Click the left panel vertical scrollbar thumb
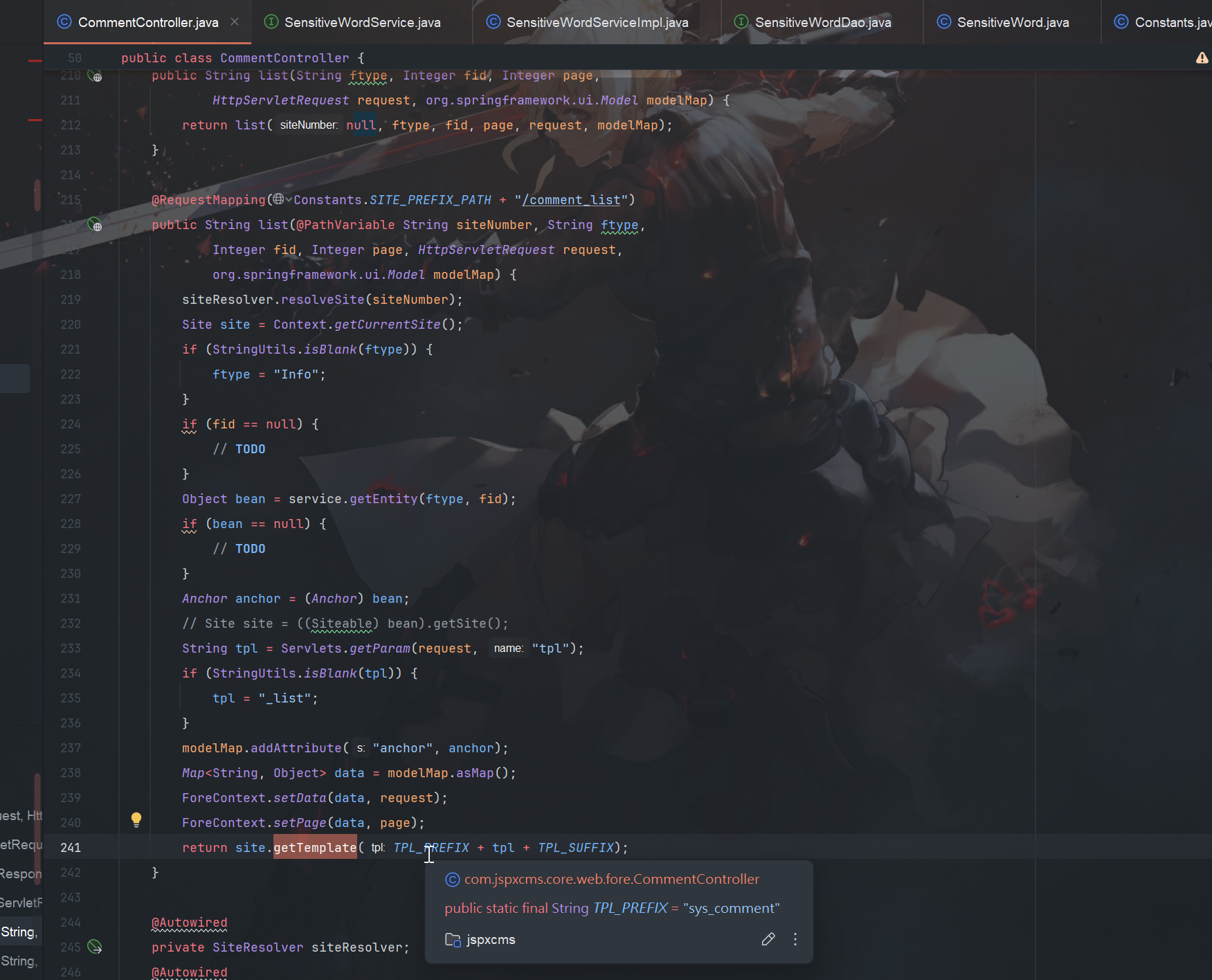This screenshot has width=1212, height=980. point(37,194)
